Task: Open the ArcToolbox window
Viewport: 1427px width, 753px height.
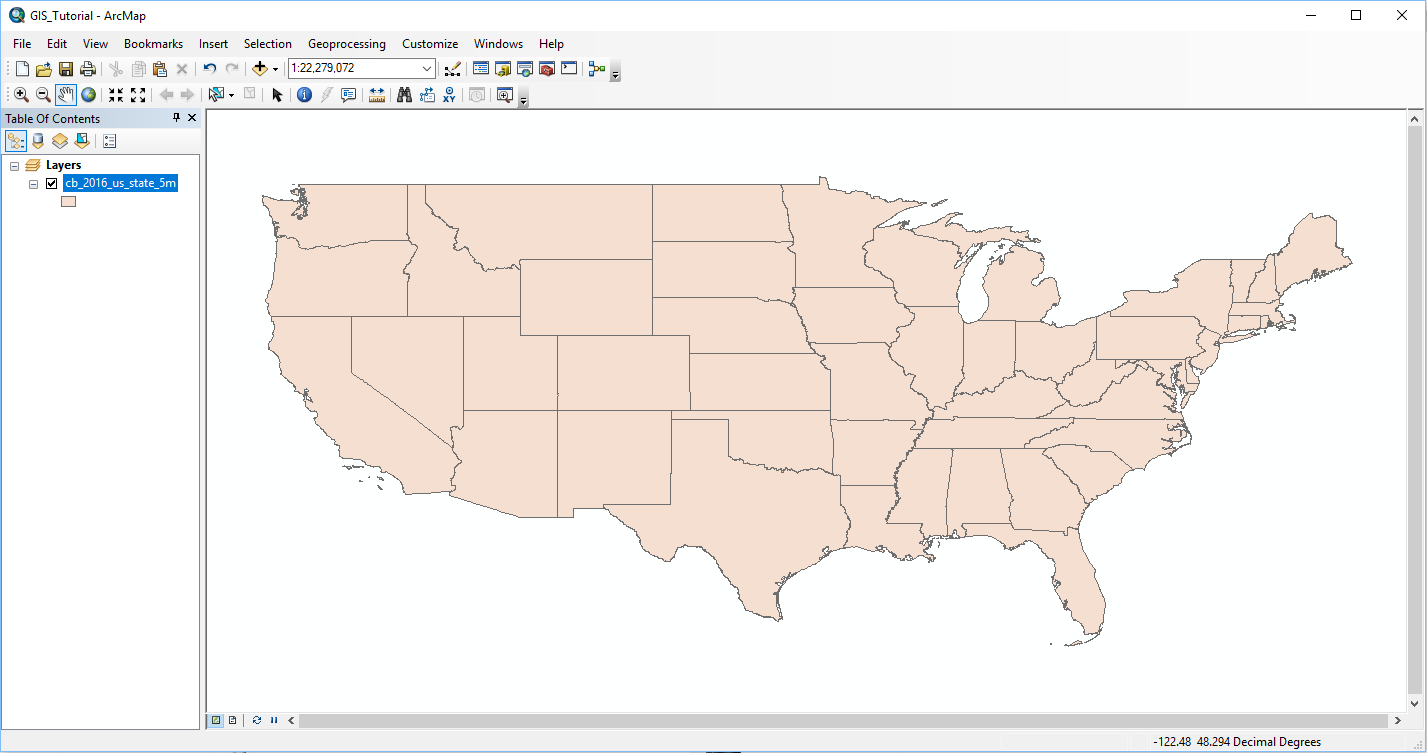Action: point(546,69)
